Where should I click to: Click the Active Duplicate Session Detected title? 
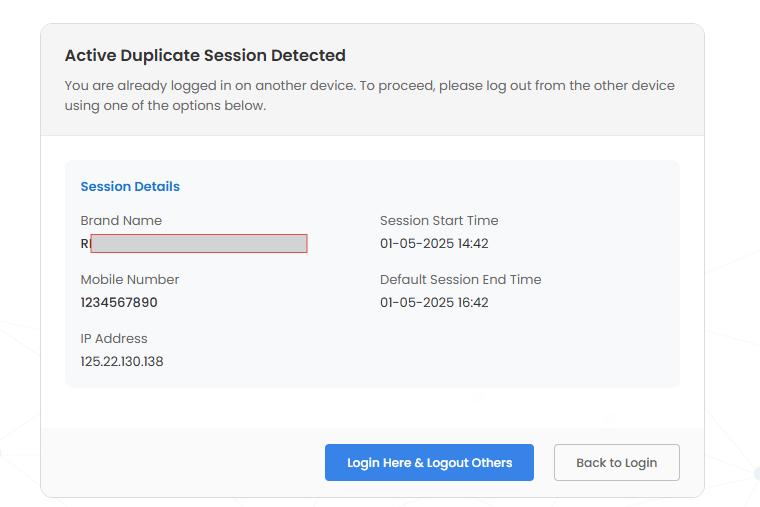[205, 56]
